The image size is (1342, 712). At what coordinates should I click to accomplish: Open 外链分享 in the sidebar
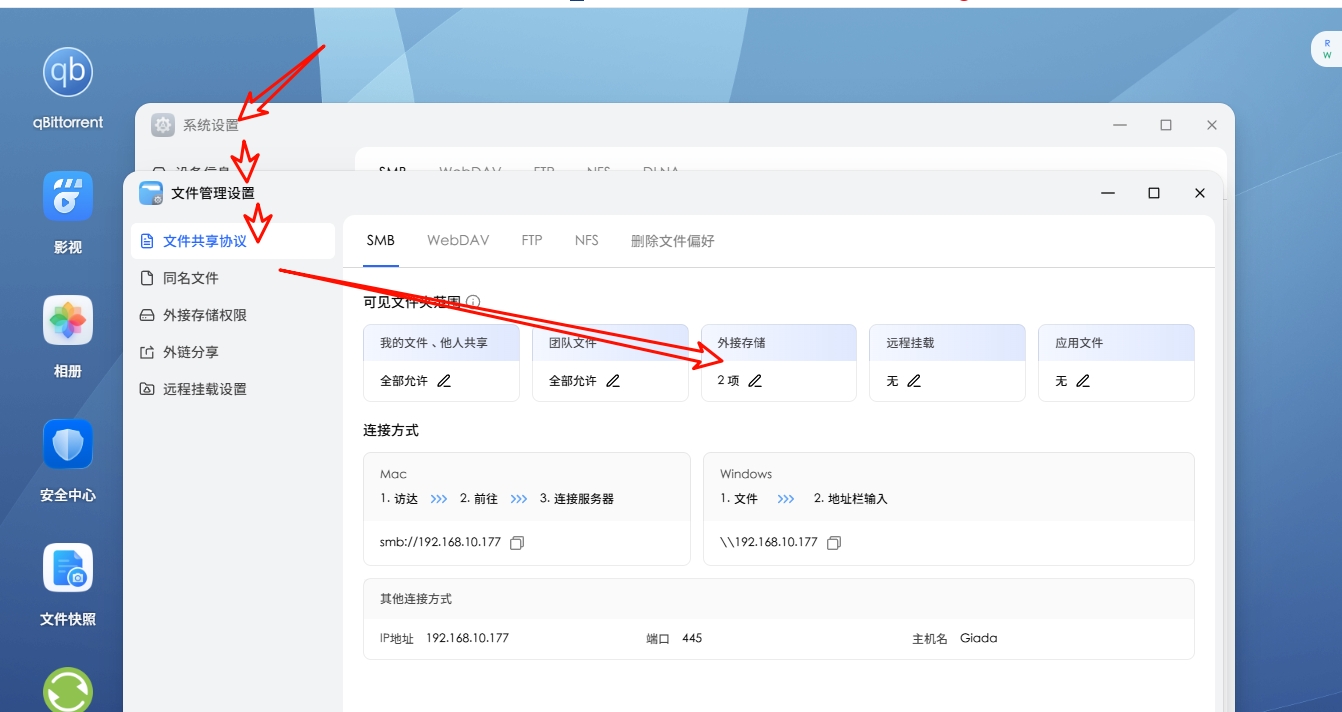pos(233,352)
